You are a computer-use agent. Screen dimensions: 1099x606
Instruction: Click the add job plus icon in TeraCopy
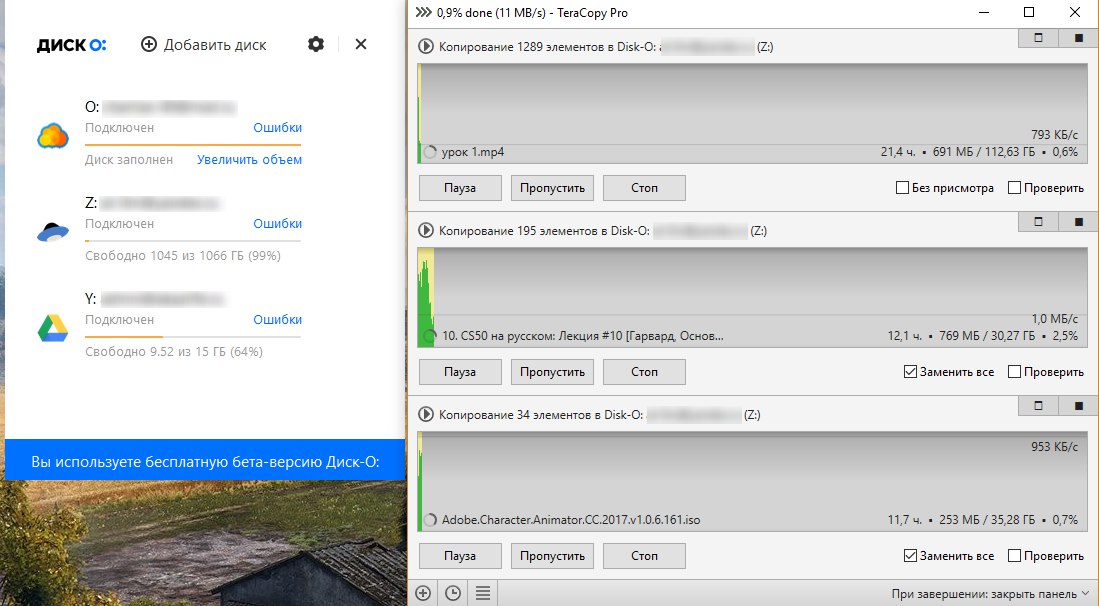point(423,593)
